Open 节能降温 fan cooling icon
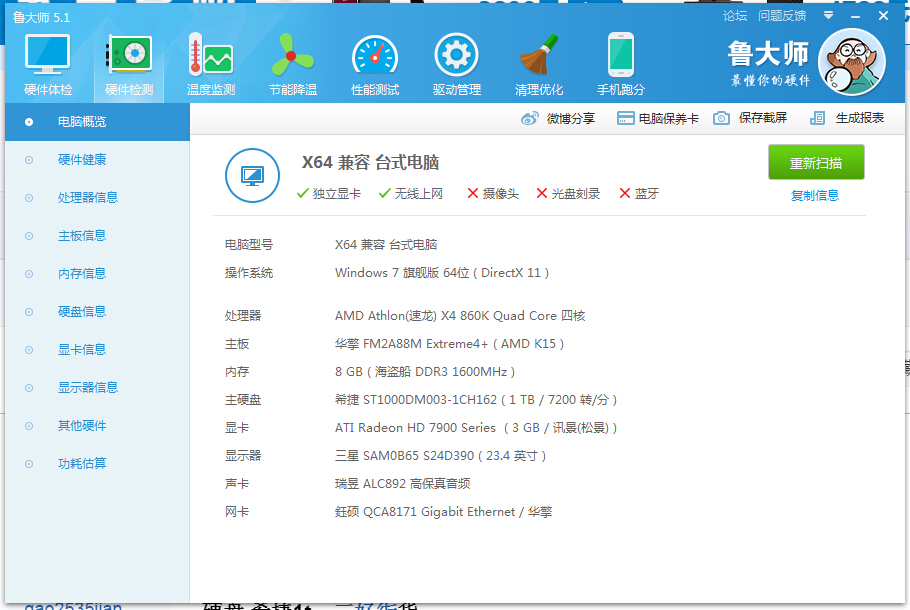This screenshot has height=610, width=910. coord(292,55)
